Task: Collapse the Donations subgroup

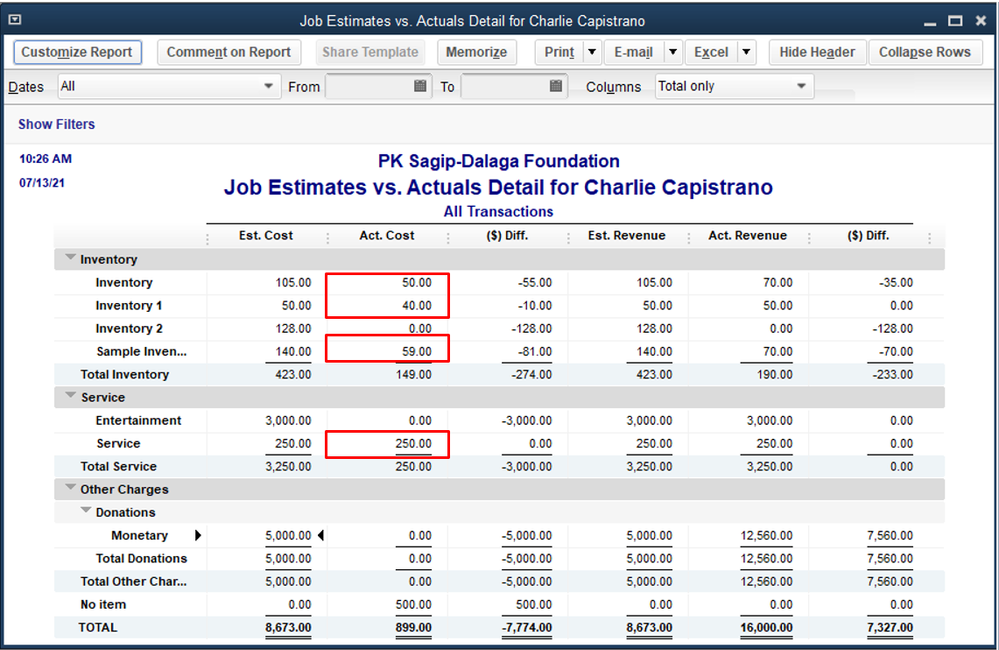Action: point(85,510)
